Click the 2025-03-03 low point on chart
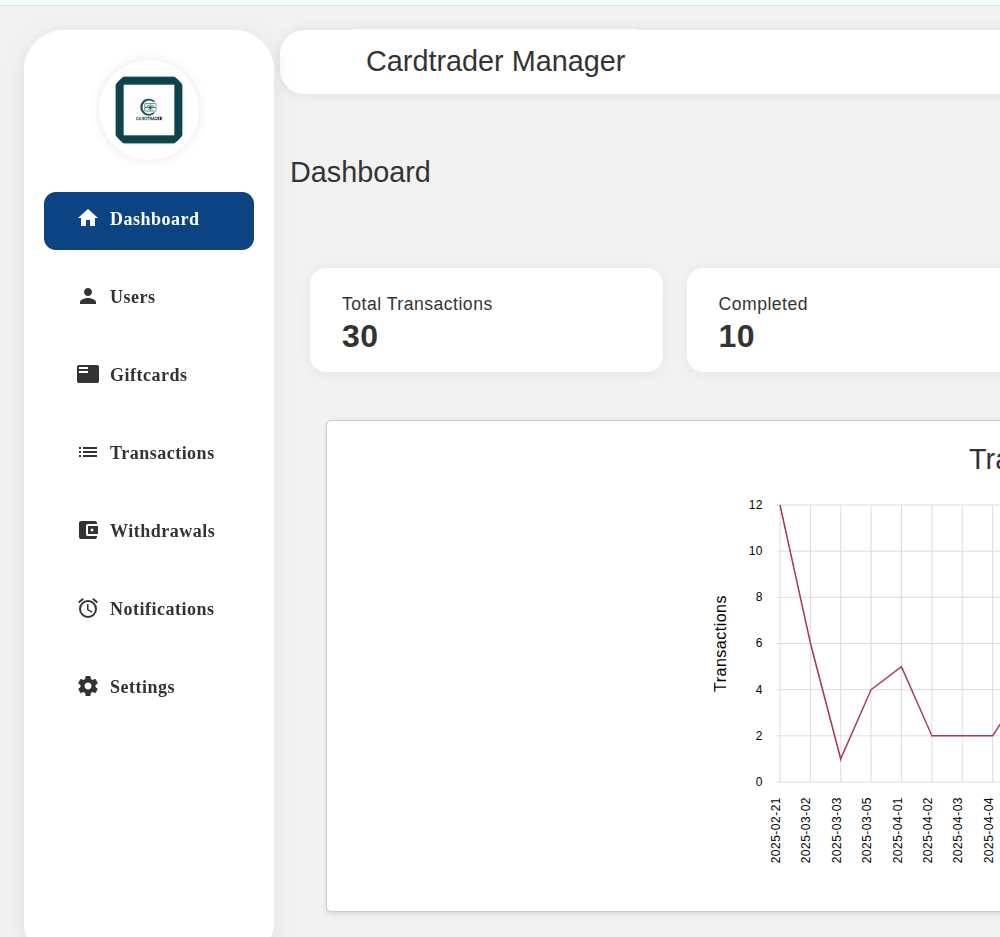 coord(840,759)
